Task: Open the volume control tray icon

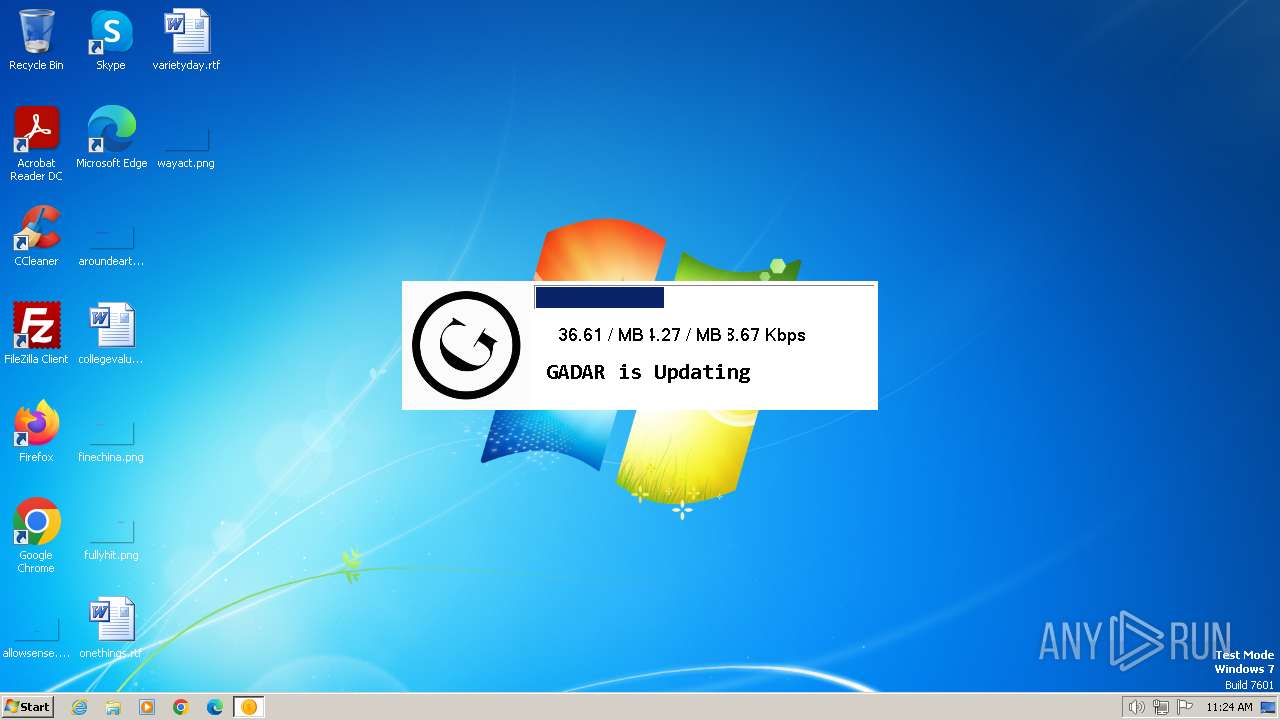Action: point(1136,707)
